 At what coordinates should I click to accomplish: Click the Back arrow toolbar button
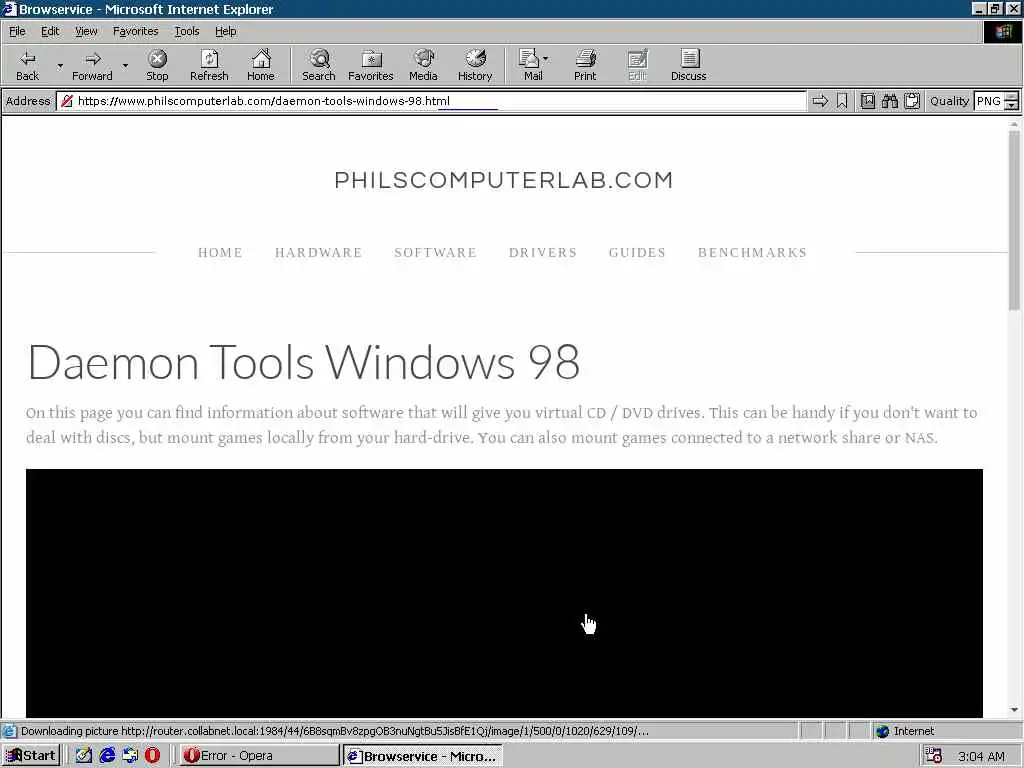(x=27, y=65)
